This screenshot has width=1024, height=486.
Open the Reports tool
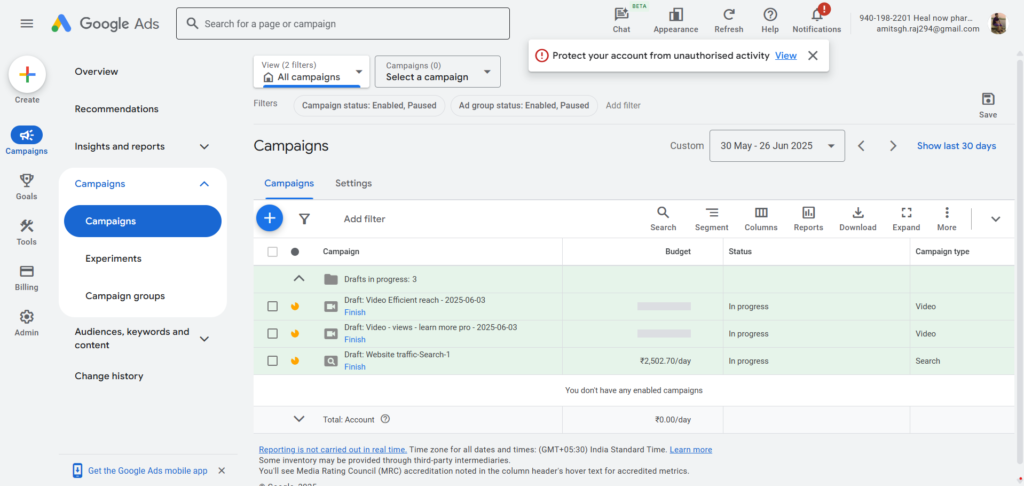tap(808, 219)
